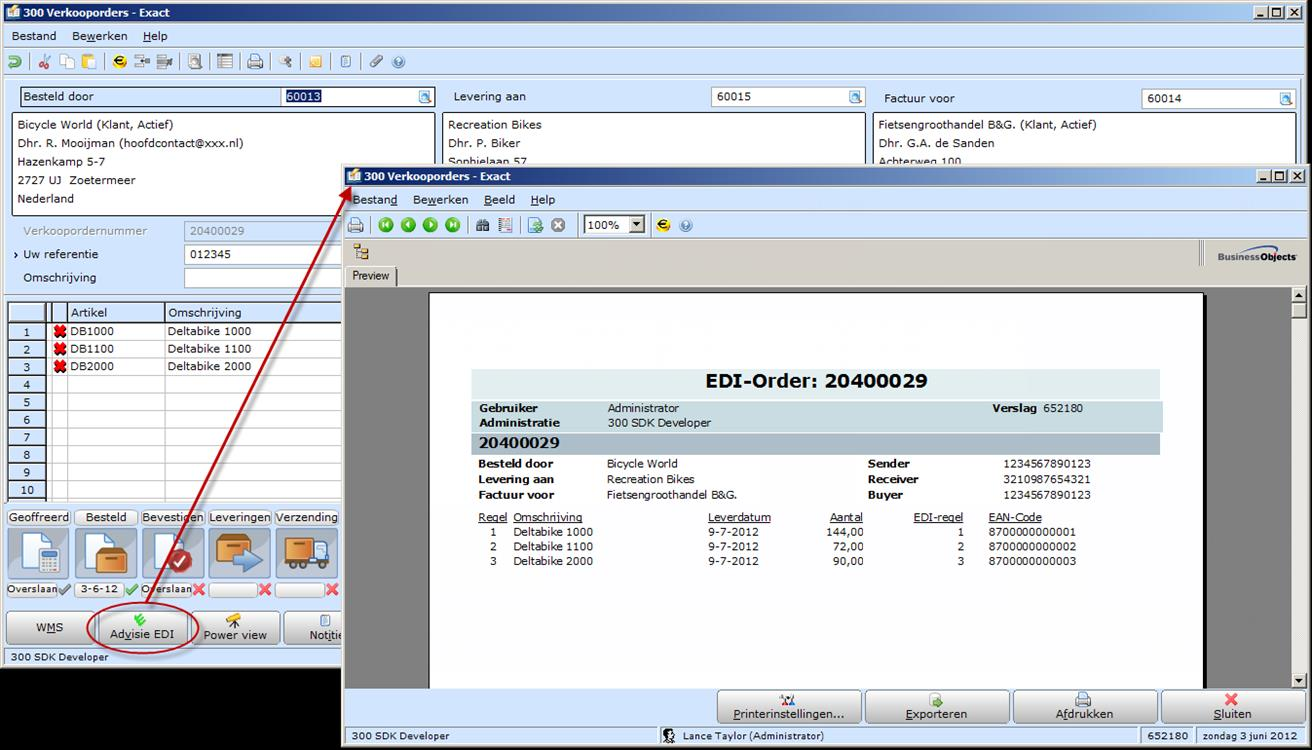This screenshot has height=750, width=1312.
Task: Select article row DB1100 in the order grid
Action: tap(175, 349)
